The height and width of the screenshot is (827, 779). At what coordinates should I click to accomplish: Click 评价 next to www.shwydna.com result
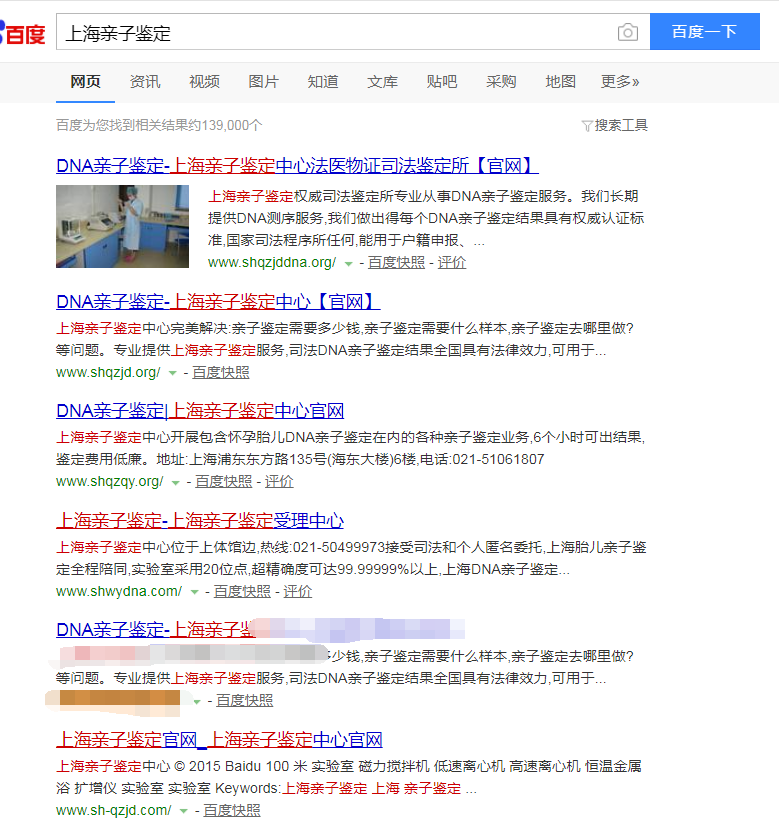point(297,592)
